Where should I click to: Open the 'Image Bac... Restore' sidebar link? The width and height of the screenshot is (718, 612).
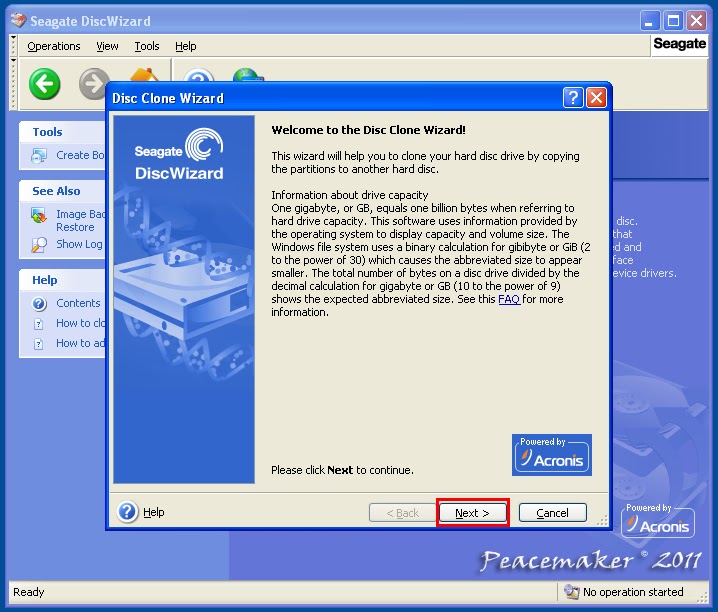tap(80, 221)
